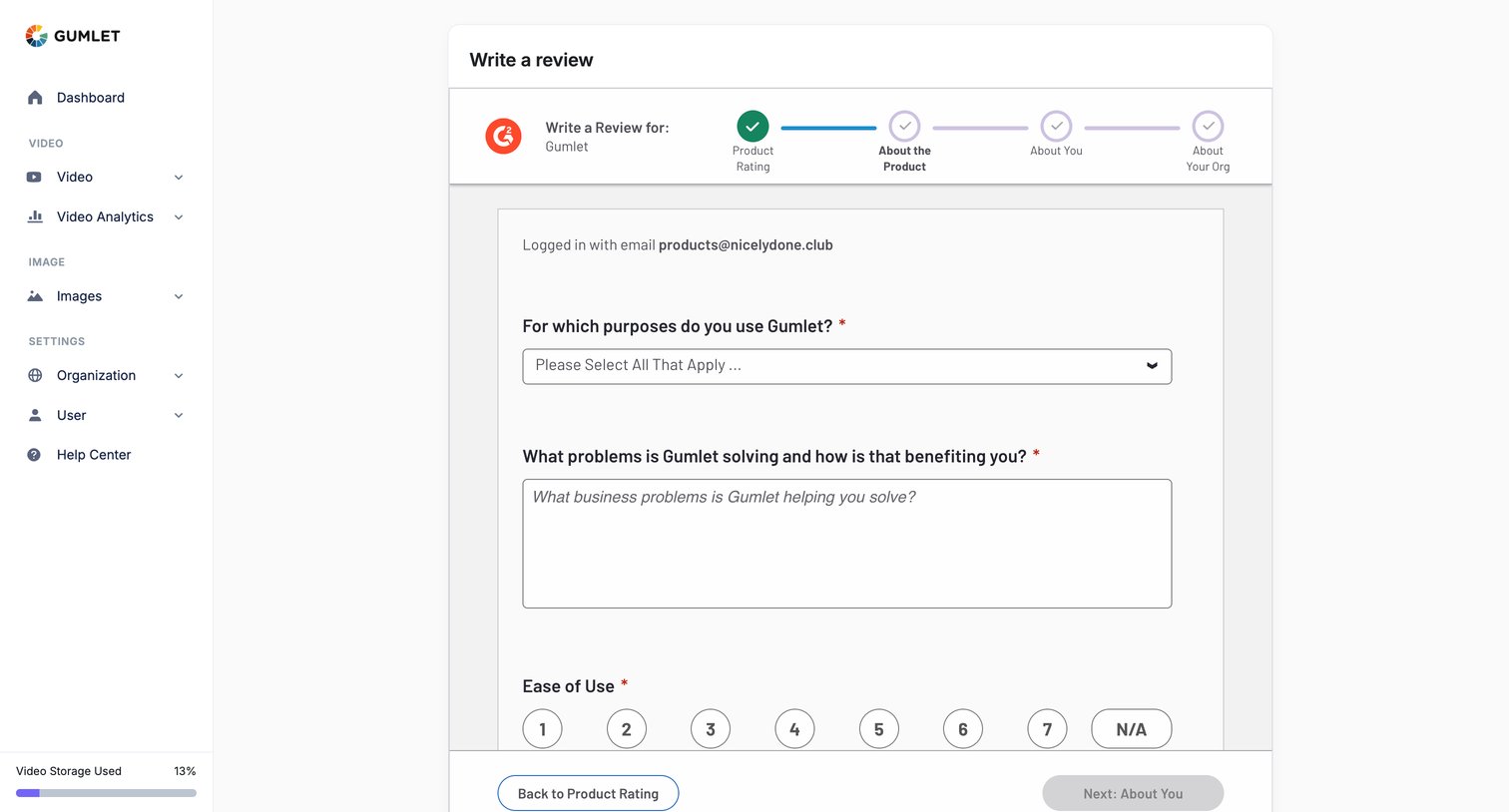Click the green Product Rating step checkmark
The height and width of the screenshot is (812, 1509).
pos(753,127)
